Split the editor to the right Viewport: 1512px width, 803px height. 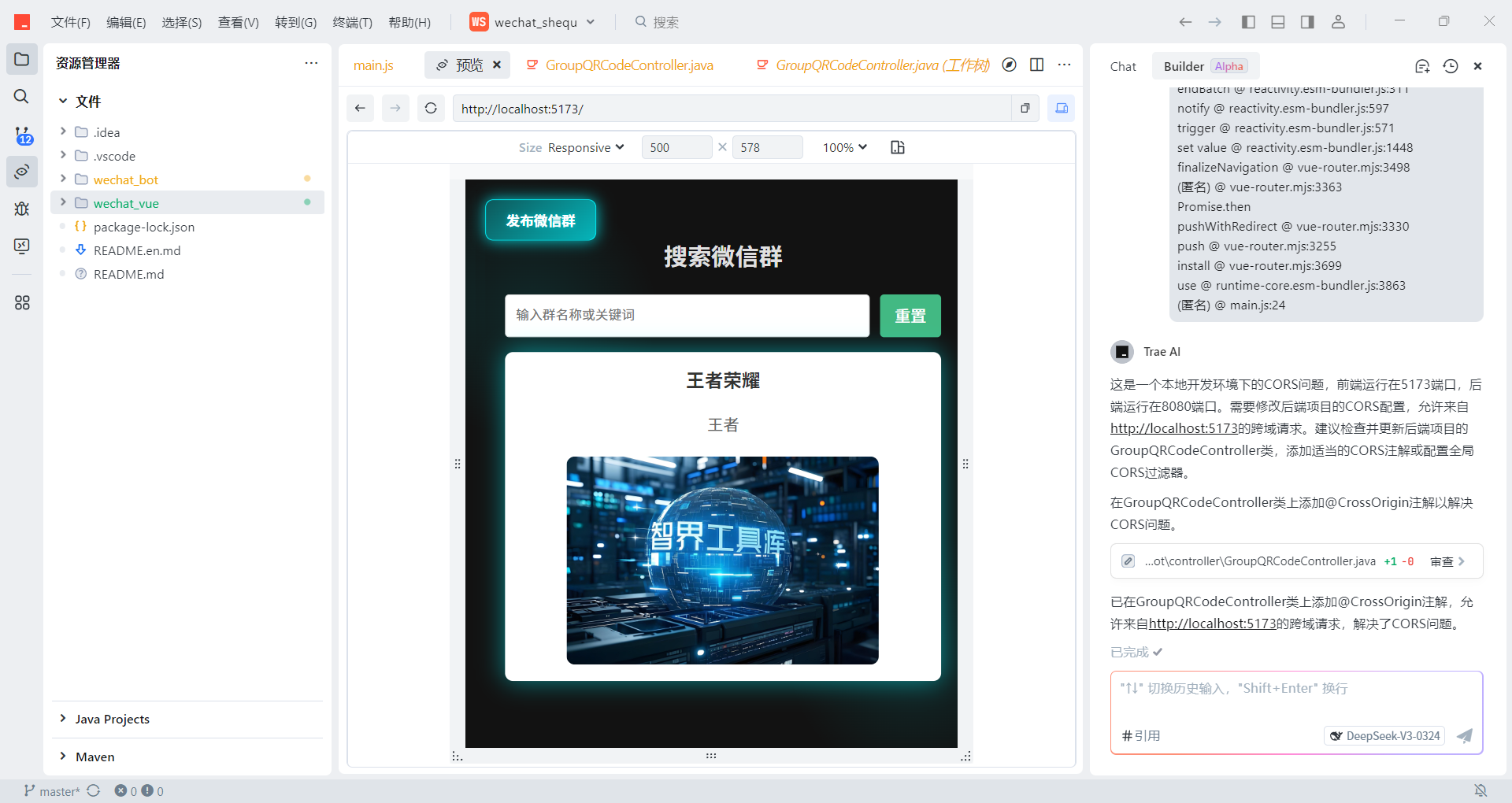(x=1037, y=65)
